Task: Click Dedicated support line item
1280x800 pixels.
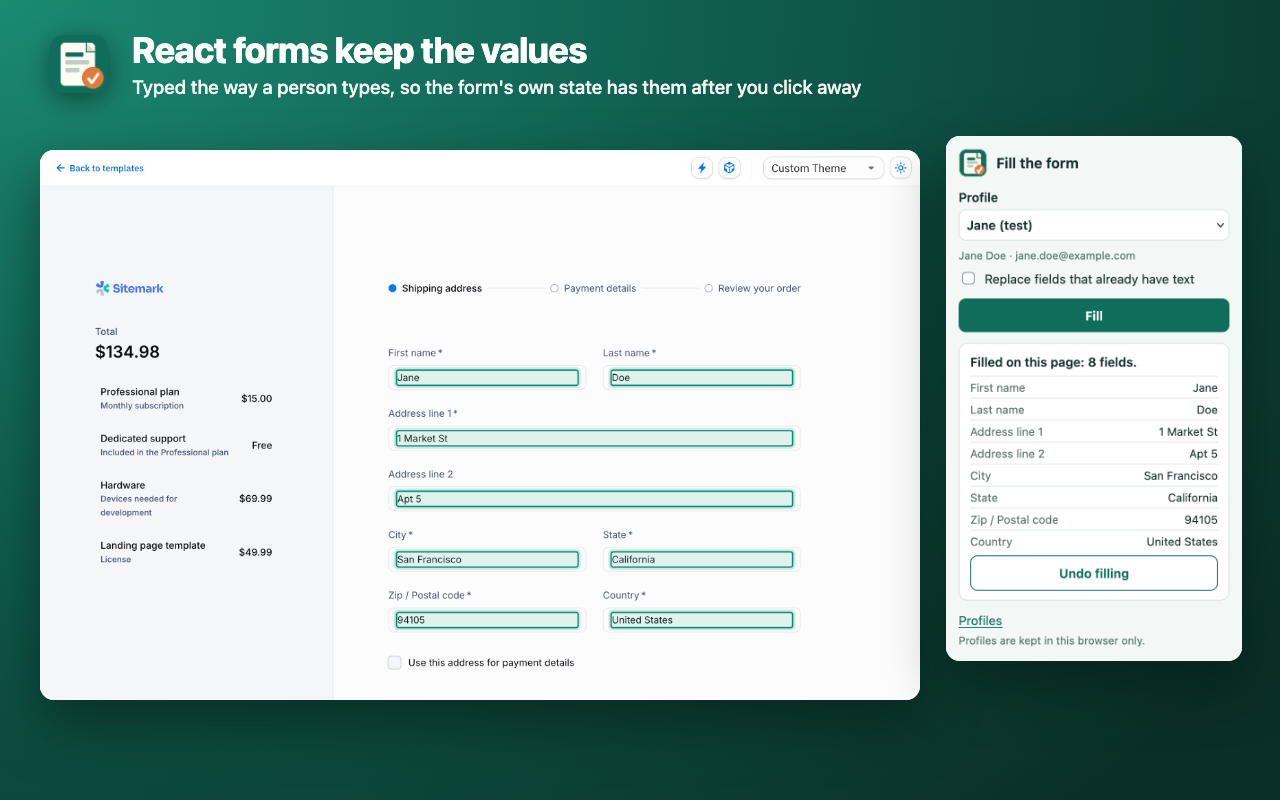Action: click(186, 445)
